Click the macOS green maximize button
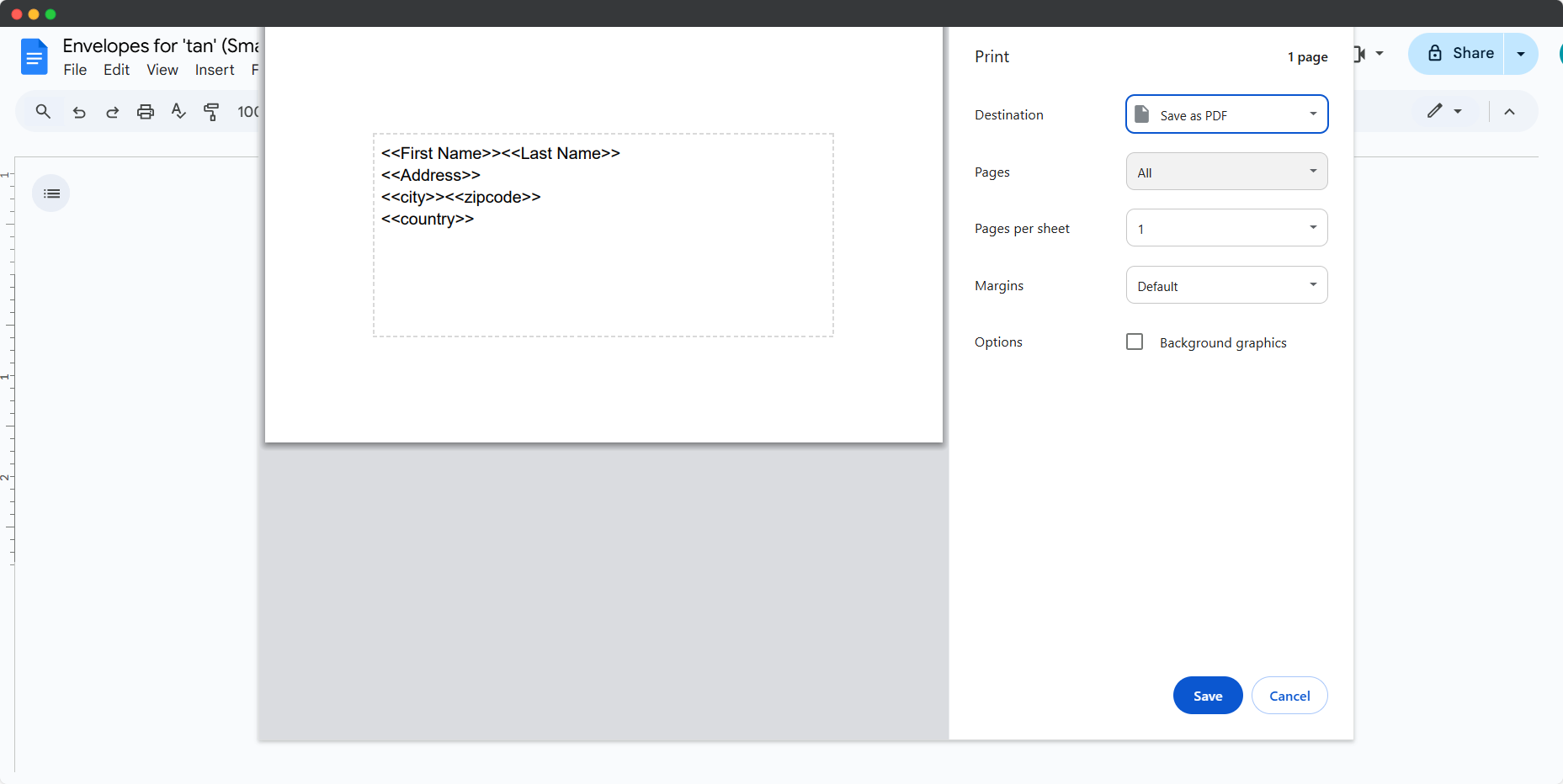1563x784 pixels. pos(51,14)
